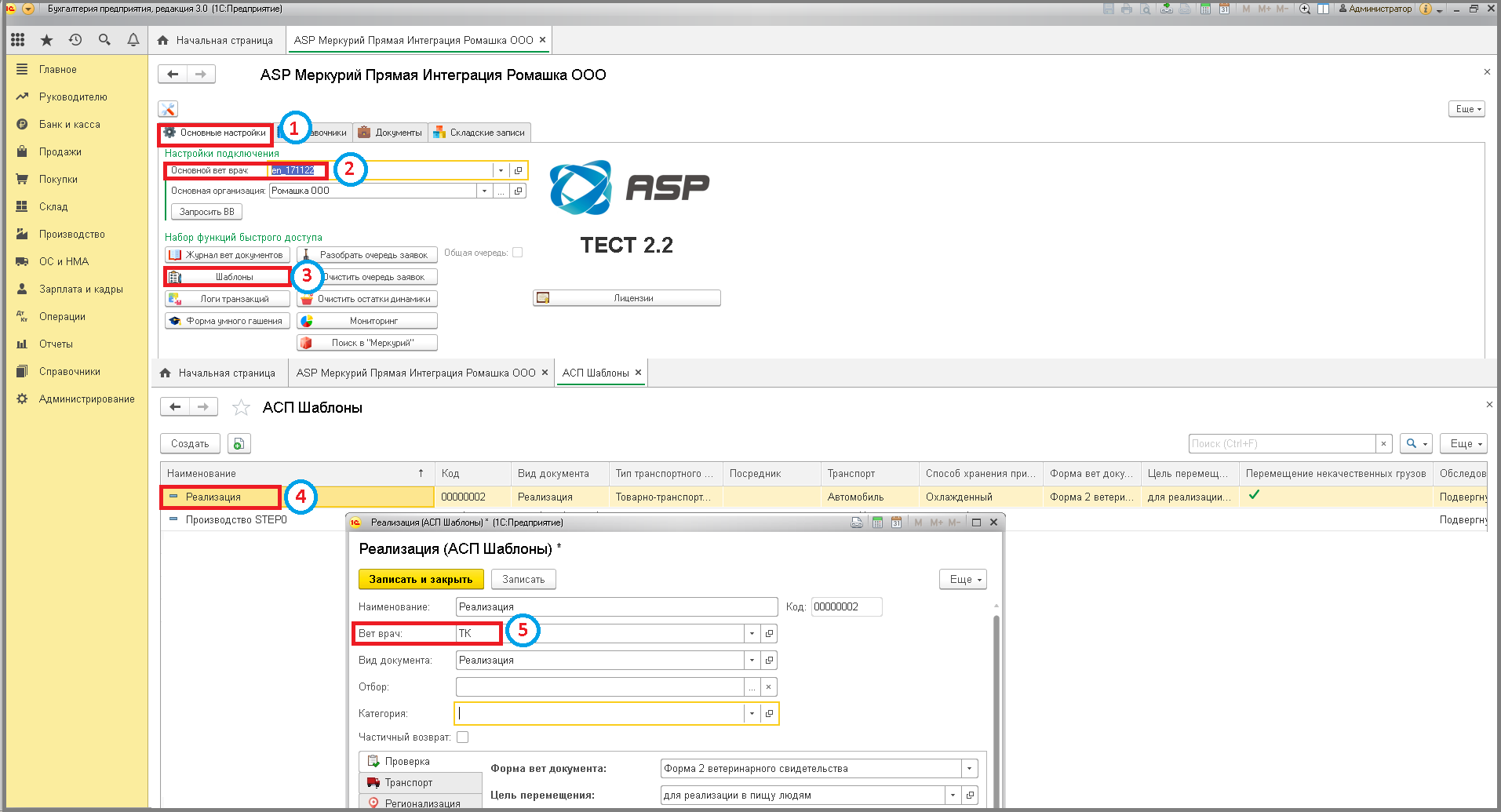The width and height of the screenshot is (1501, 812).
Task: Toggle the Общая очередь checkbox
Action: [x=517, y=253]
